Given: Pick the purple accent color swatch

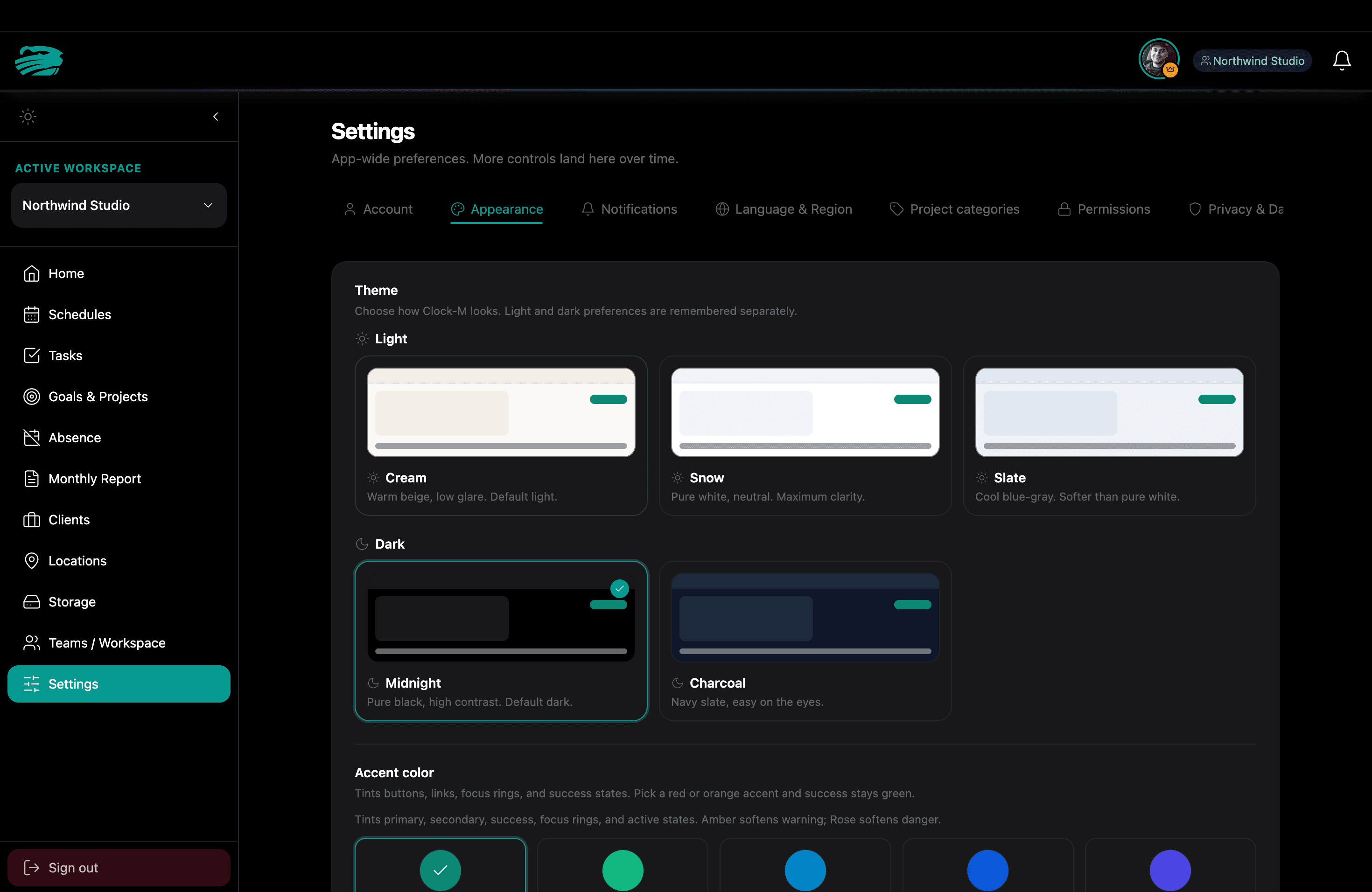Looking at the screenshot, I should (x=1169, y=870).
